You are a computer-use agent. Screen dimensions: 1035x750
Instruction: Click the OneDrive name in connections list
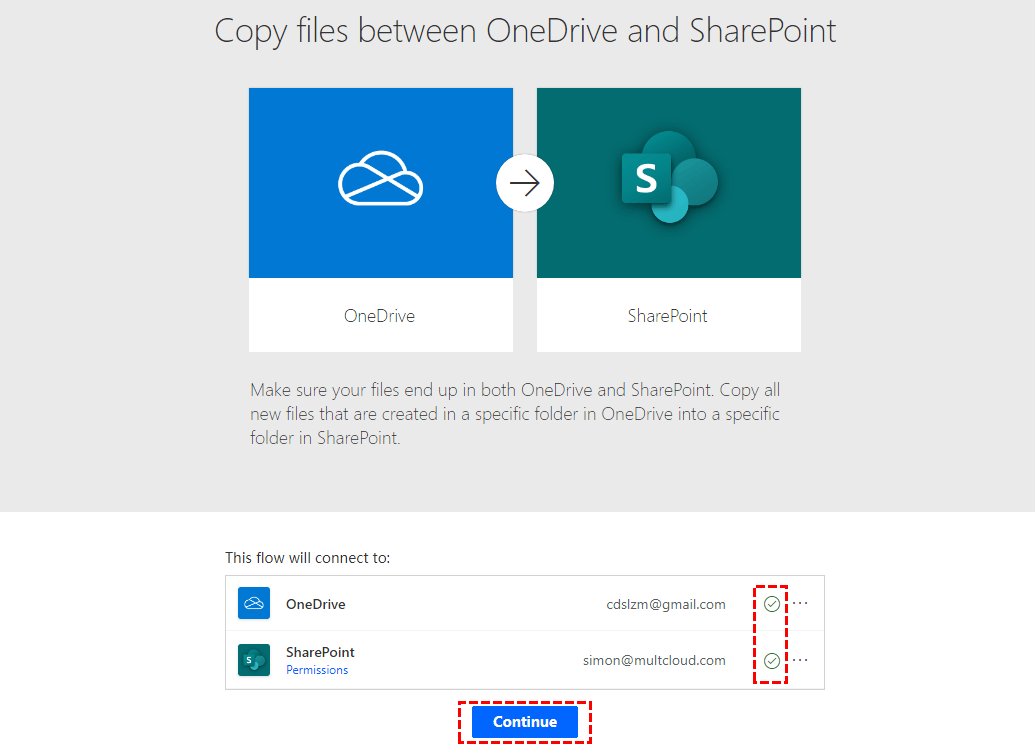pyautogui.click(x=316, y=604)
